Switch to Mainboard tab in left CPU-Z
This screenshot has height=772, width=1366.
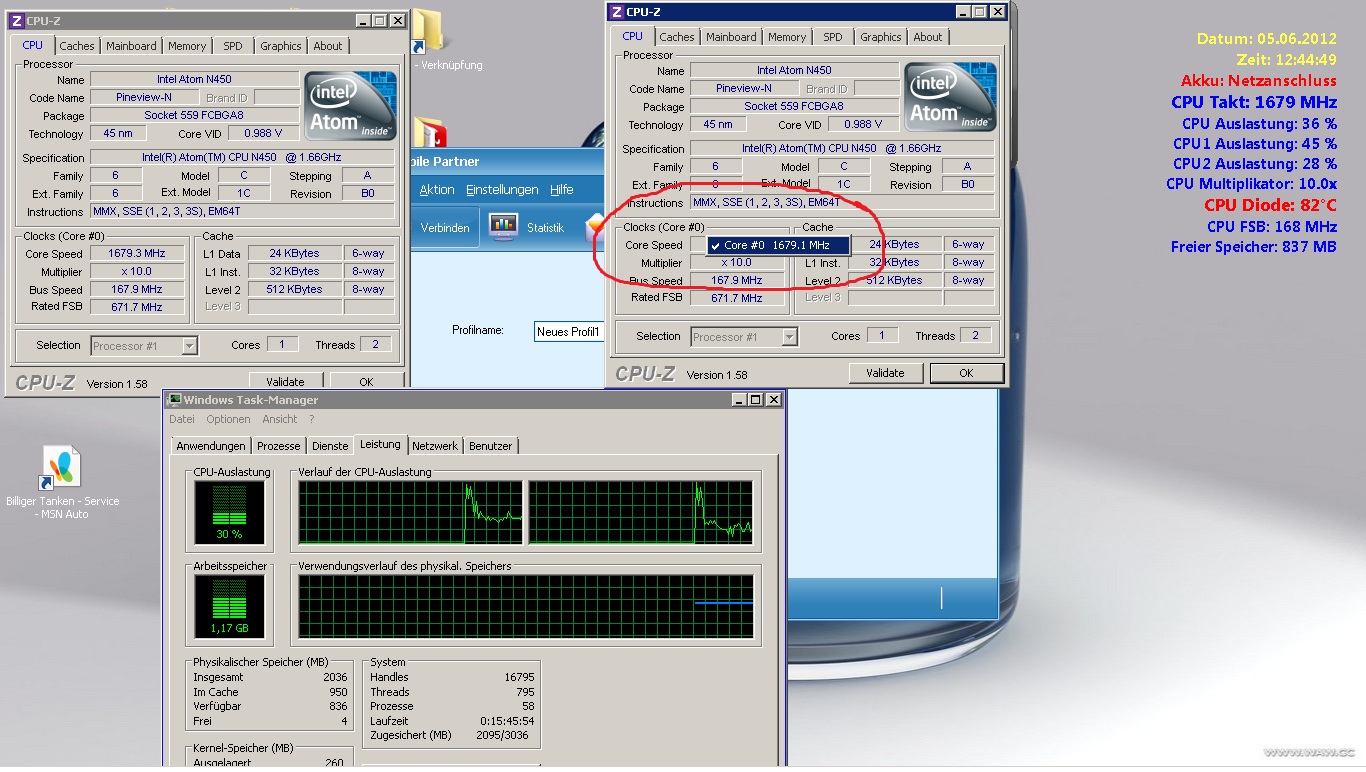tap(131, 46)
